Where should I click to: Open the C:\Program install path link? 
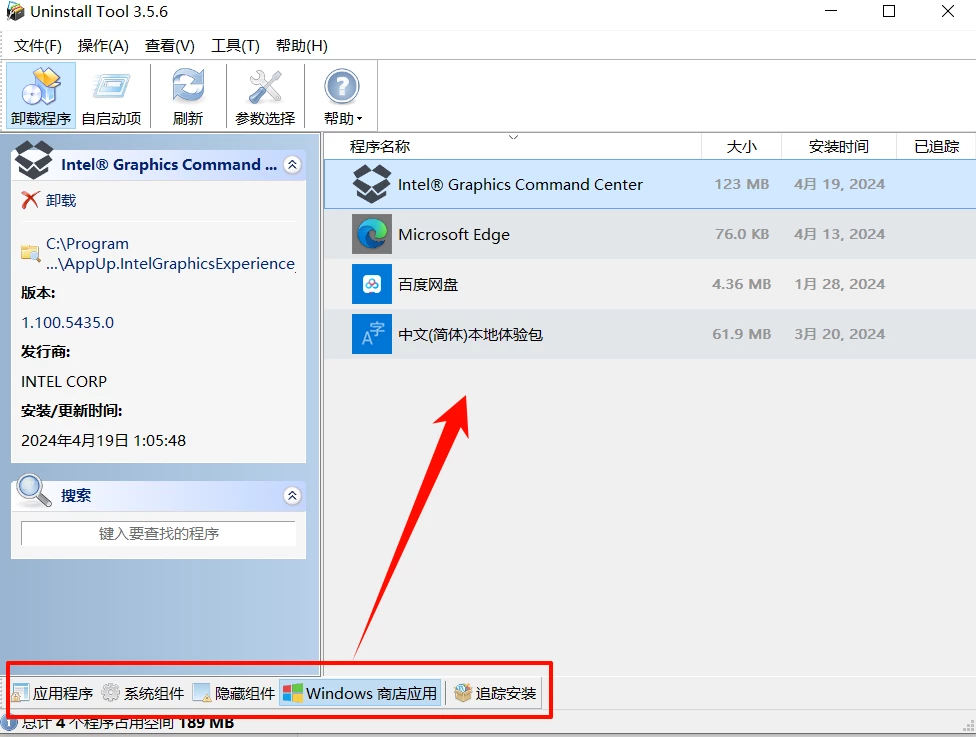170,253
